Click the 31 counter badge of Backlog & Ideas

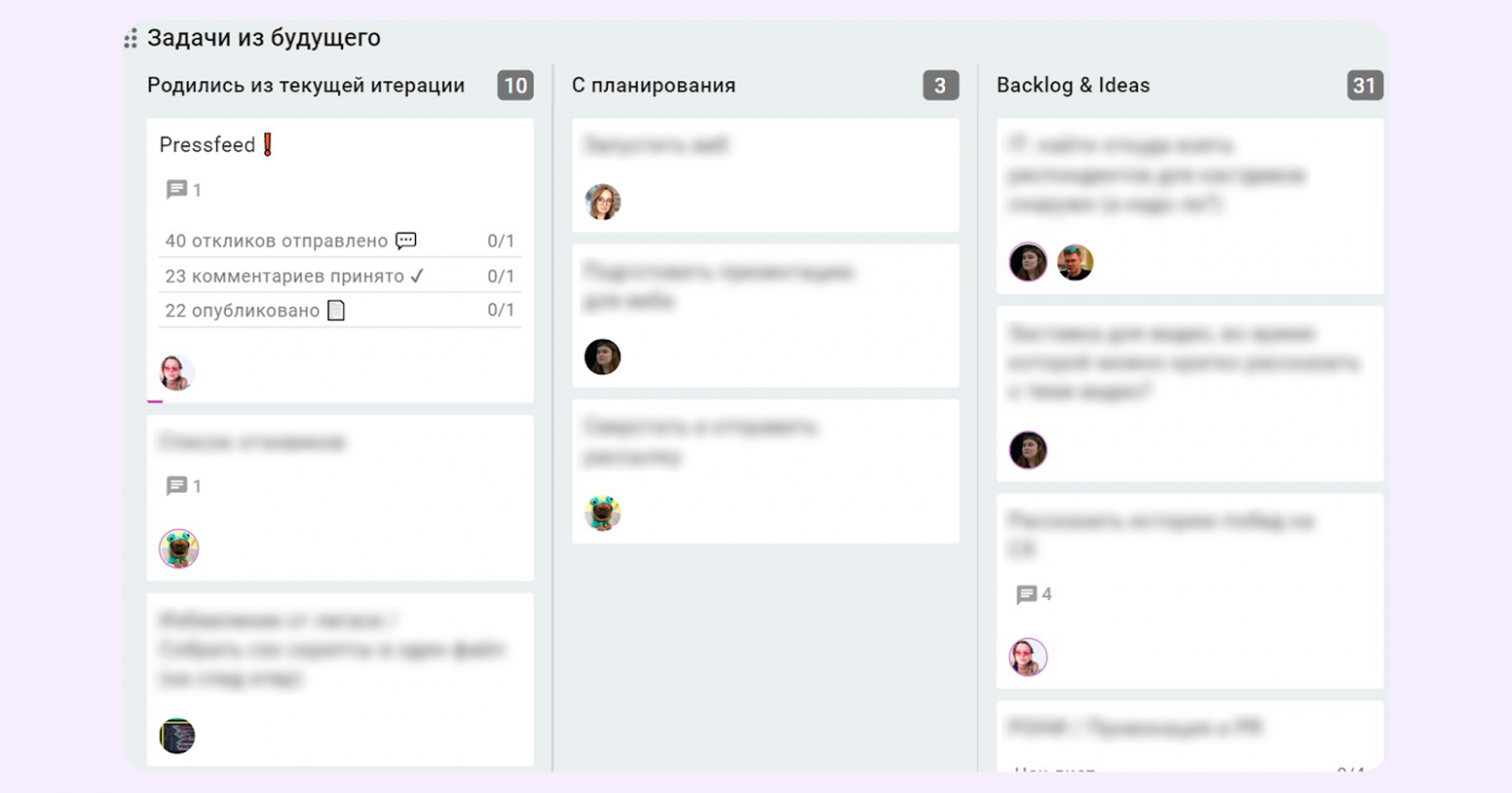pyautogui.click(x=1365, y=85)
